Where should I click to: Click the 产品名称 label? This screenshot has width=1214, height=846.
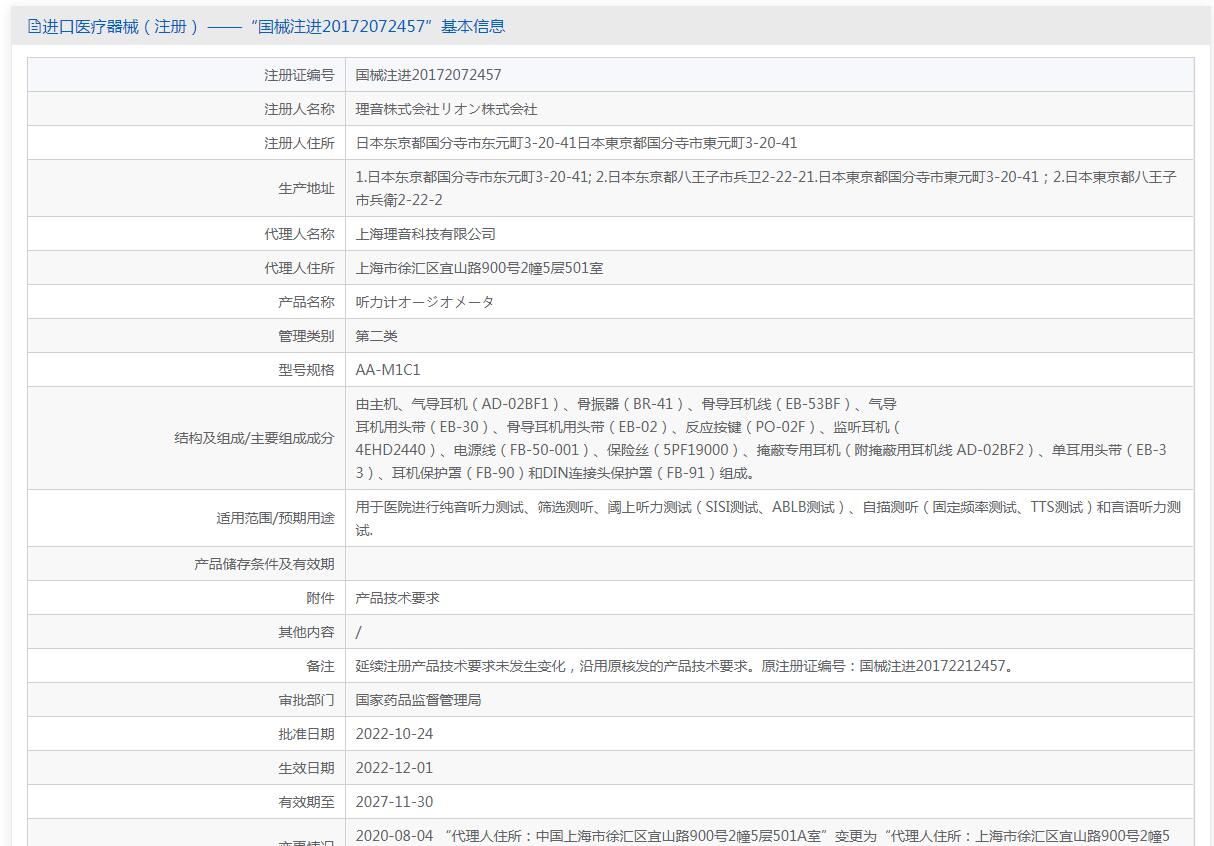tap(306, 302)
